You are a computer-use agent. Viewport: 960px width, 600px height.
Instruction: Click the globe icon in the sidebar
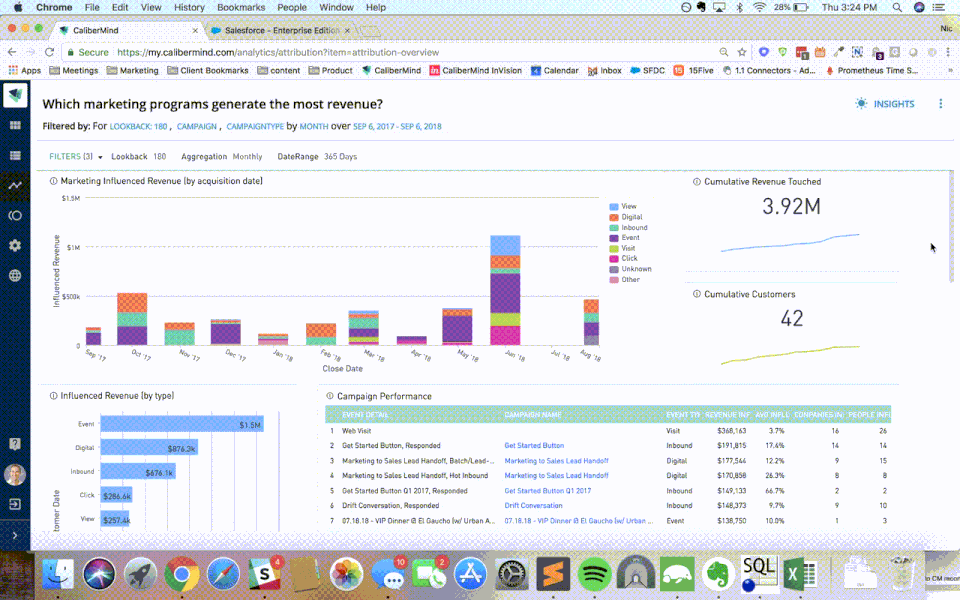point(15,275)
